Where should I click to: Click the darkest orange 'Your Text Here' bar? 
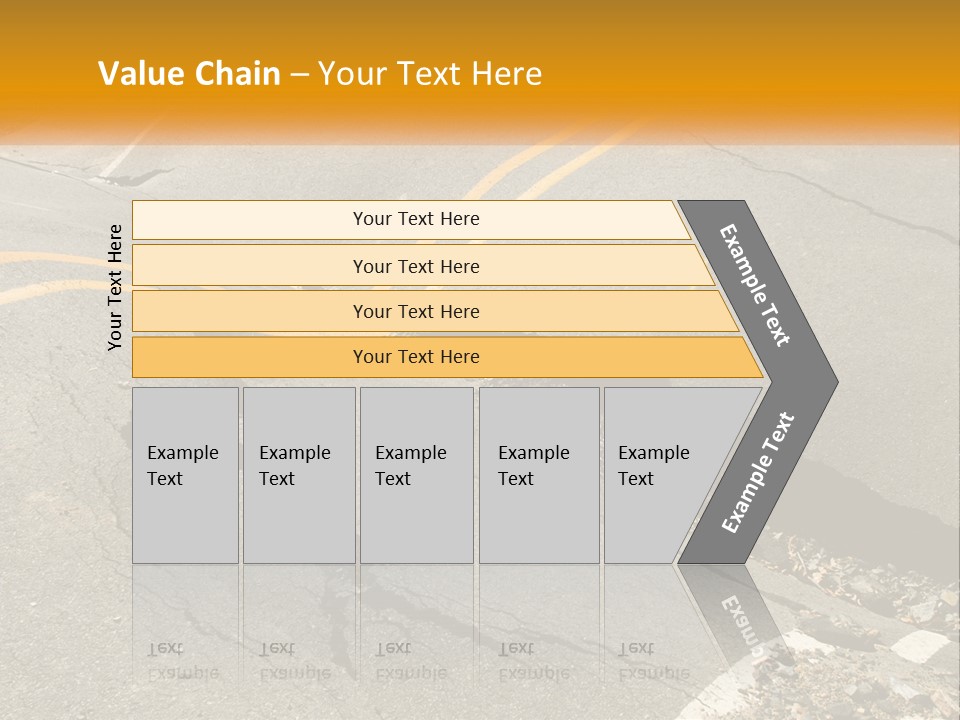(447, 357)
